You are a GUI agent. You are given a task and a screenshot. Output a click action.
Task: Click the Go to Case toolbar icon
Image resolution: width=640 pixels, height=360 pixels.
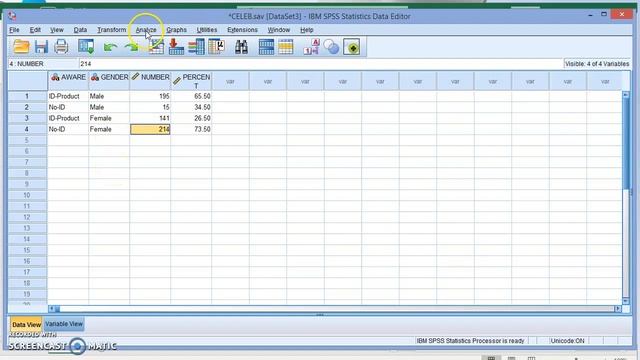(x=156, y=47)
